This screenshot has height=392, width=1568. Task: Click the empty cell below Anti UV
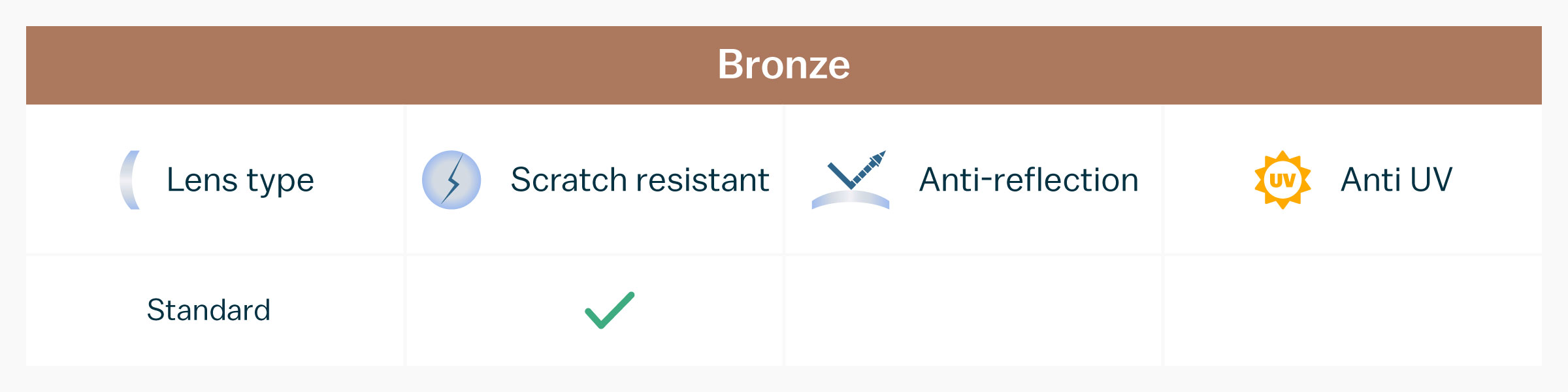[x=1352, y=310]
